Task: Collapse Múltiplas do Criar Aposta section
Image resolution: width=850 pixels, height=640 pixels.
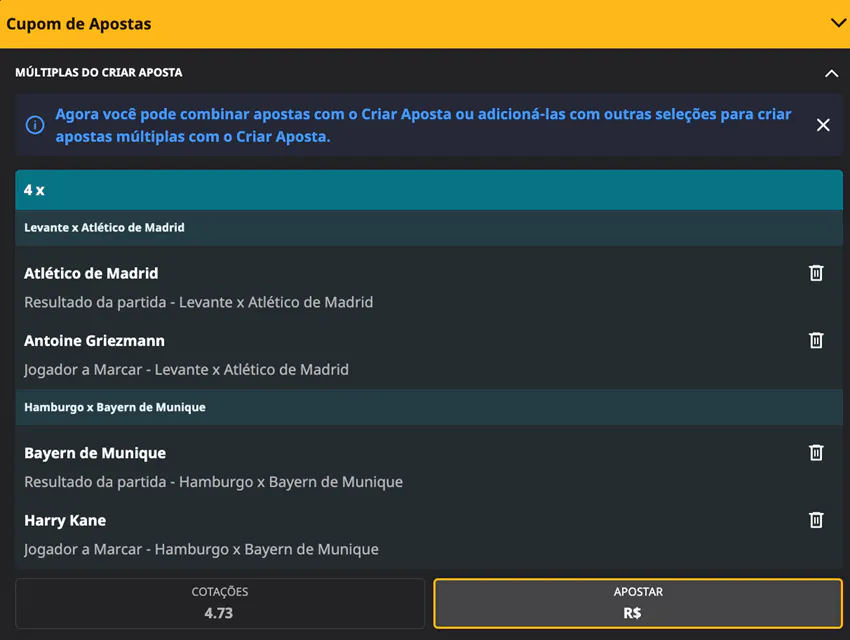Action: pyautogui.click(x=831, y=73)
